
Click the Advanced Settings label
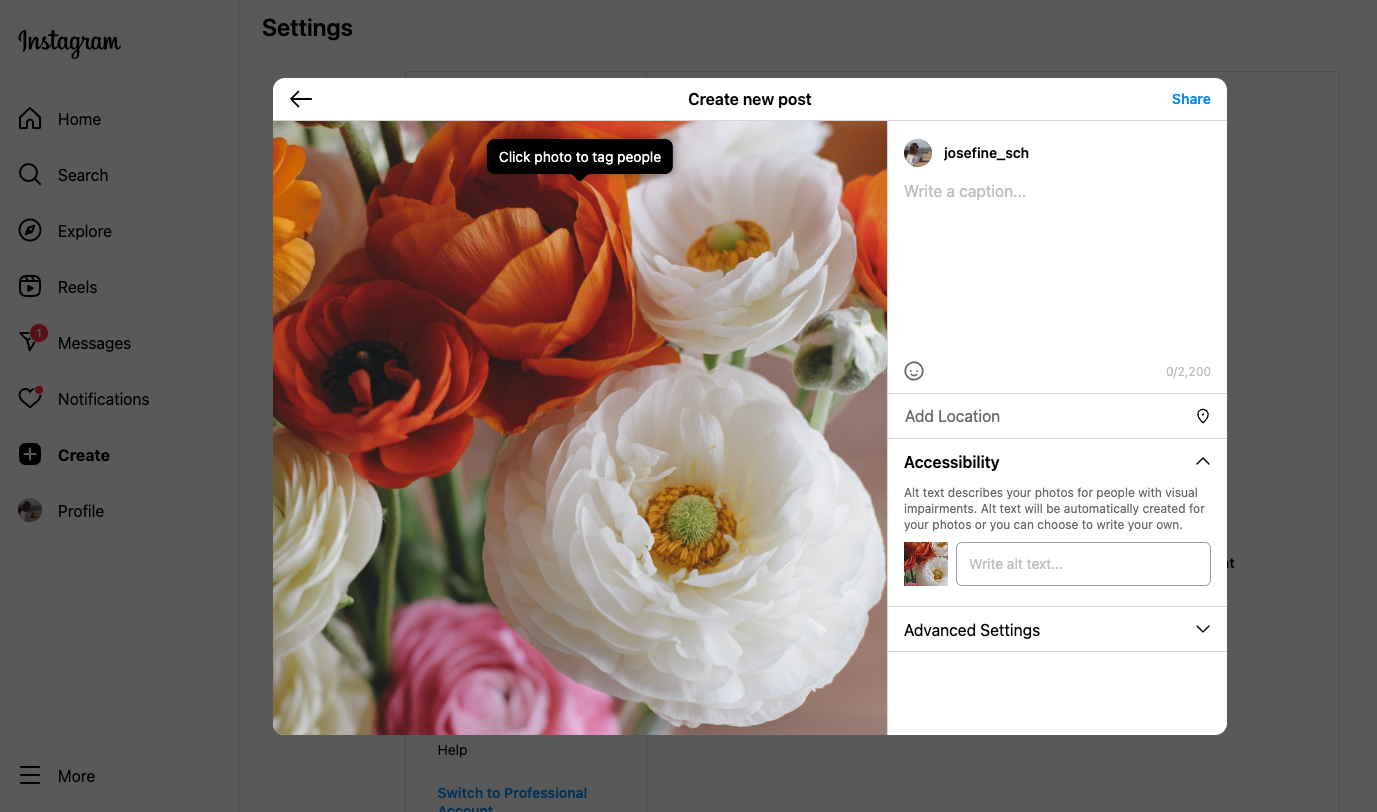(972, 630)
